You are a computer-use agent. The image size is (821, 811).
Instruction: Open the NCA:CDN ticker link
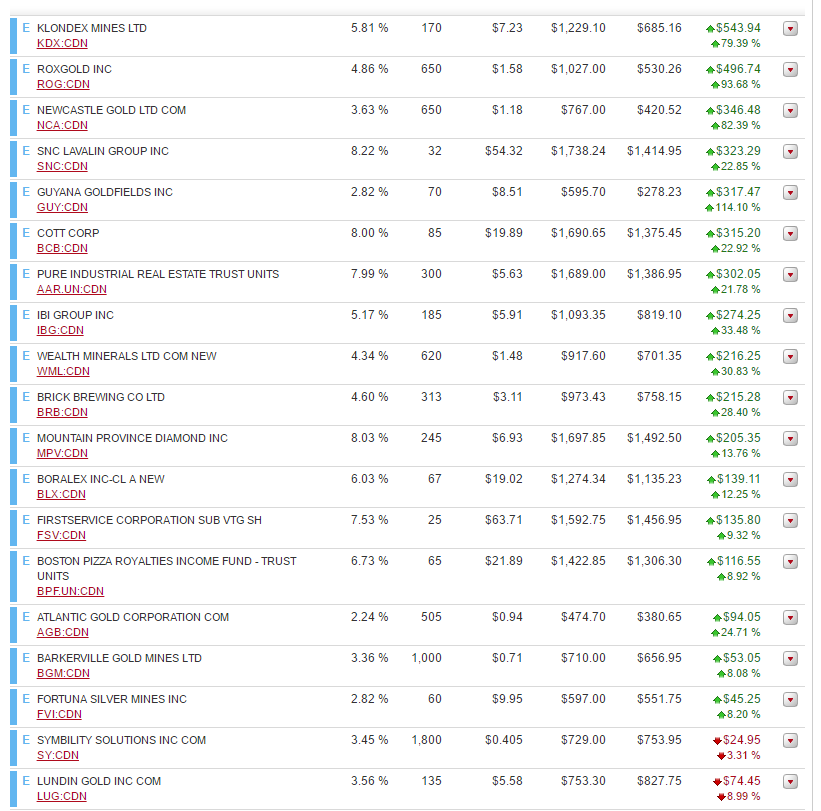click(x=62, y=126)
